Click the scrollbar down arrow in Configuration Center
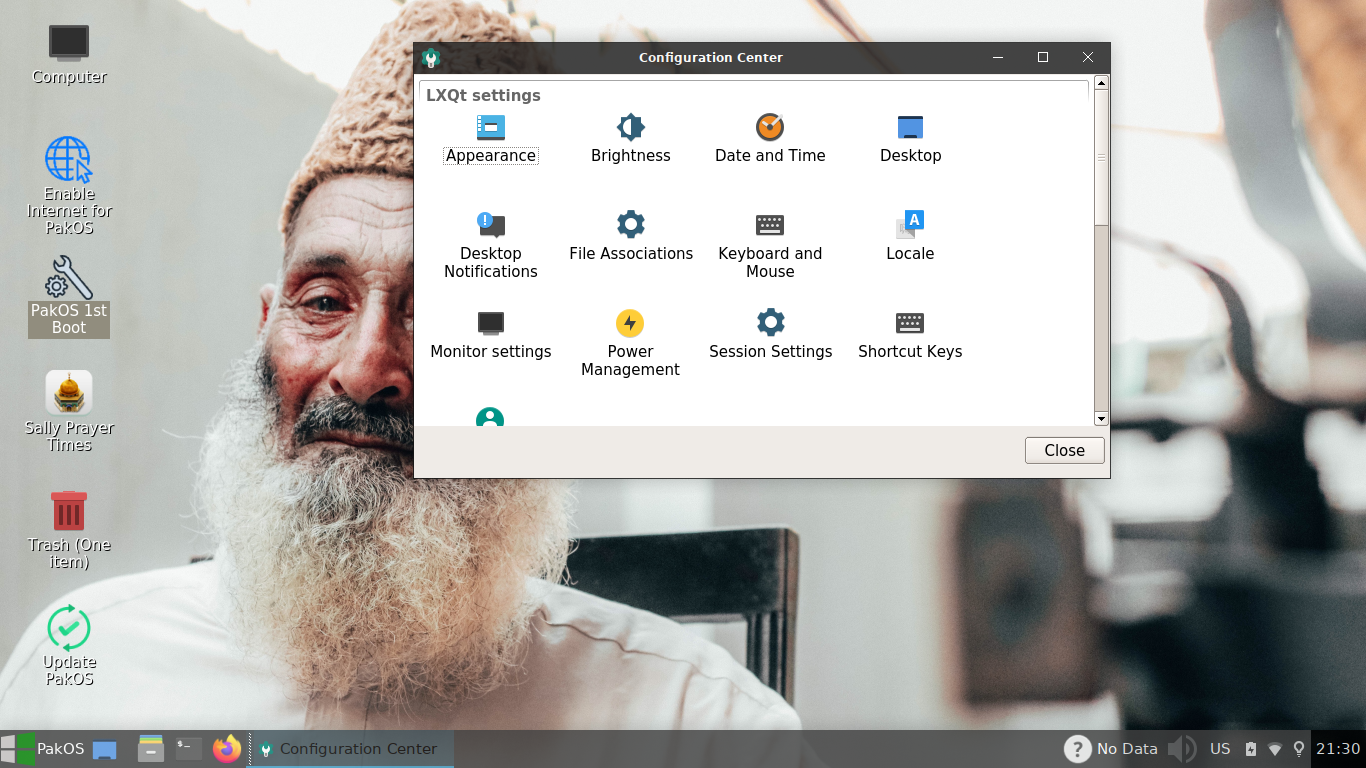This screenshot has width=1366, height=768. pos(1101,418)
